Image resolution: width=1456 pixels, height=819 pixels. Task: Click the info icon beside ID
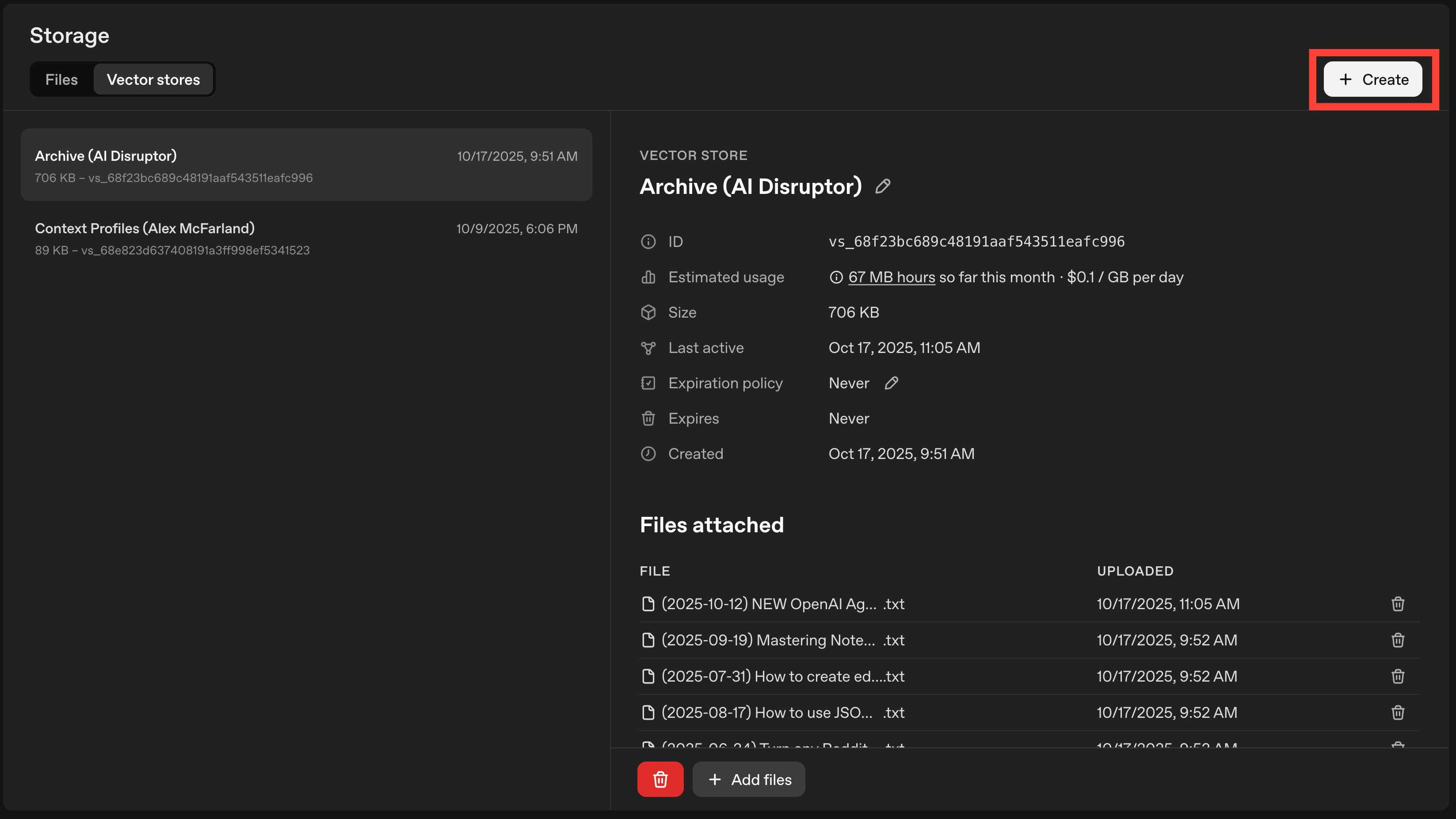pos(648,242)
